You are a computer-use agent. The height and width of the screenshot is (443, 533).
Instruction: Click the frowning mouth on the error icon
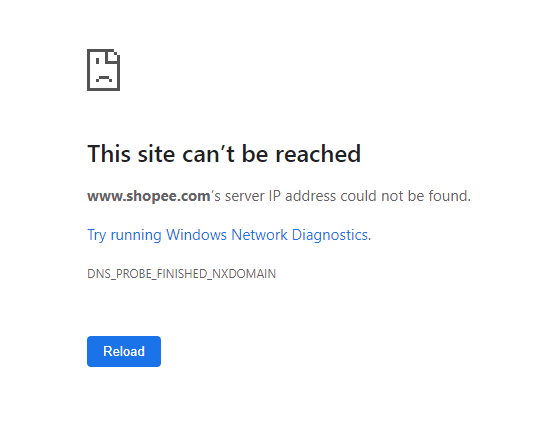tap(104, 79)
